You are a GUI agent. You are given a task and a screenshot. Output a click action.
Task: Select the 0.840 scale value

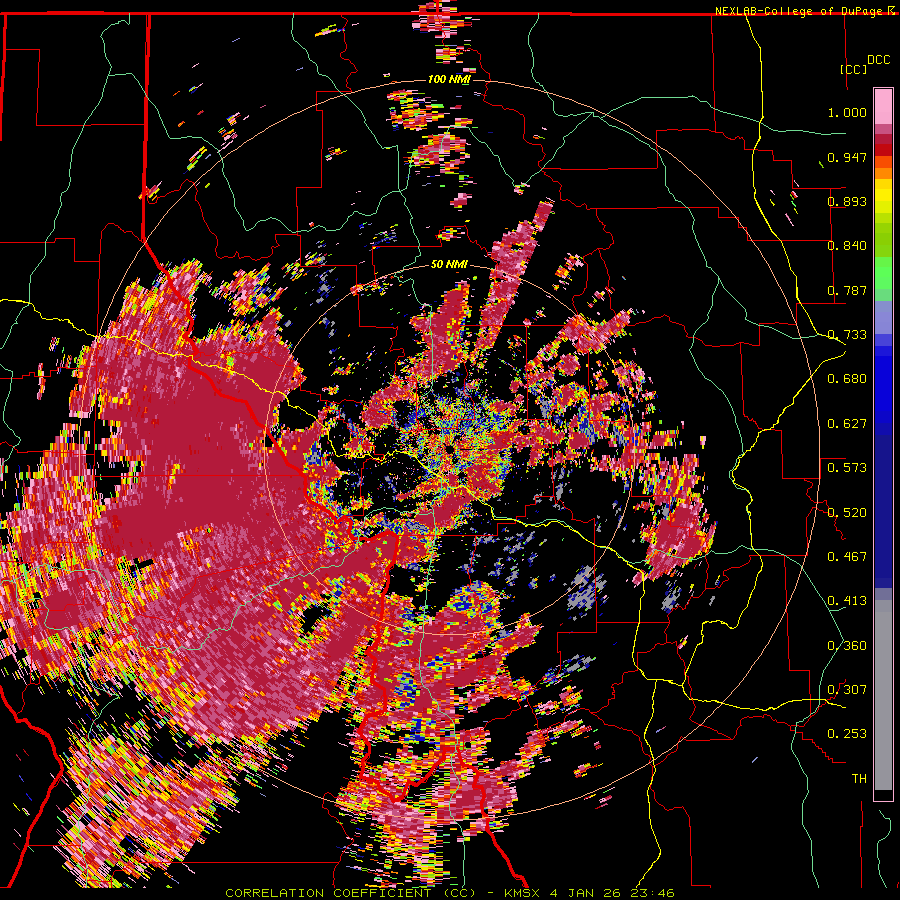(x=847, y=246)
